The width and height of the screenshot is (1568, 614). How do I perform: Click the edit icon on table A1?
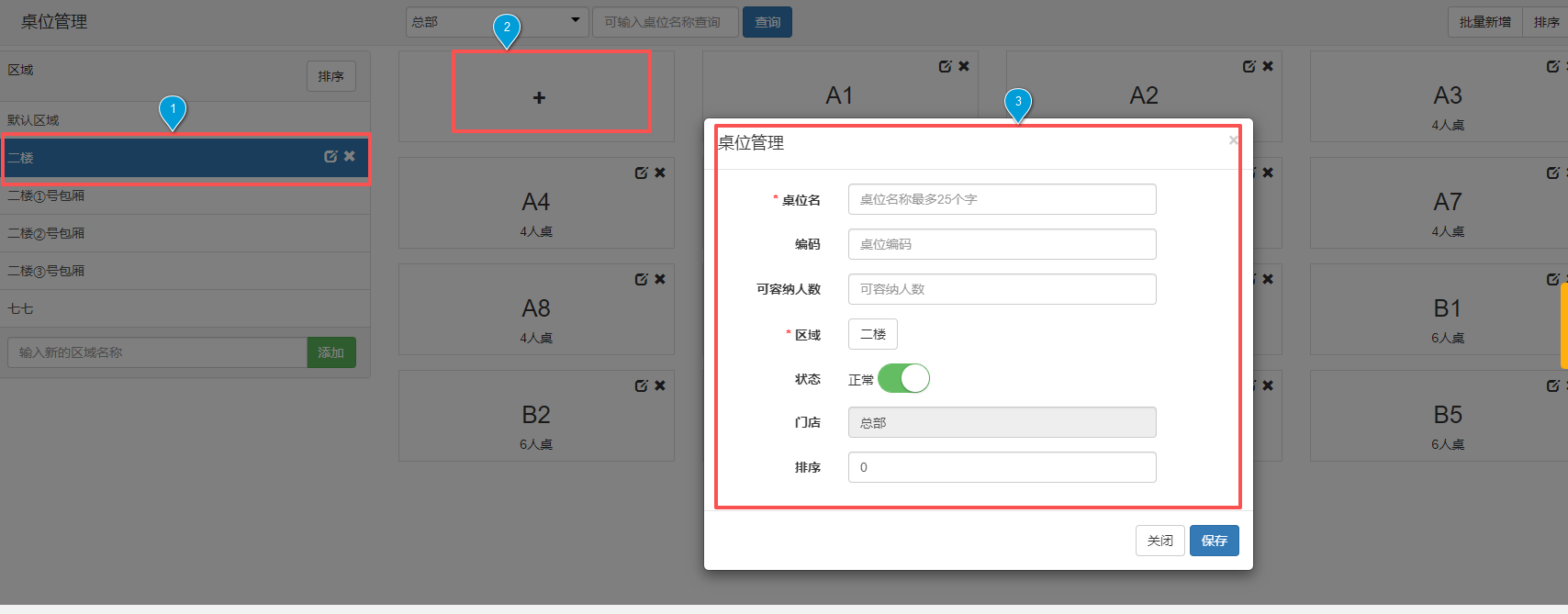(945, 66)
